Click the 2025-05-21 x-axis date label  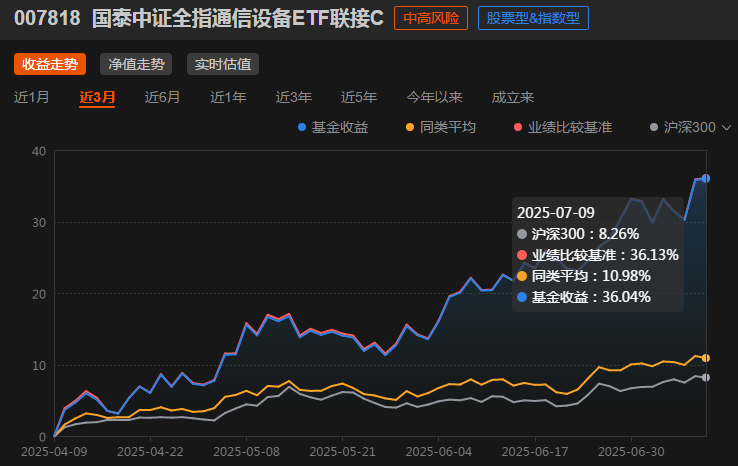click(342, 451)
